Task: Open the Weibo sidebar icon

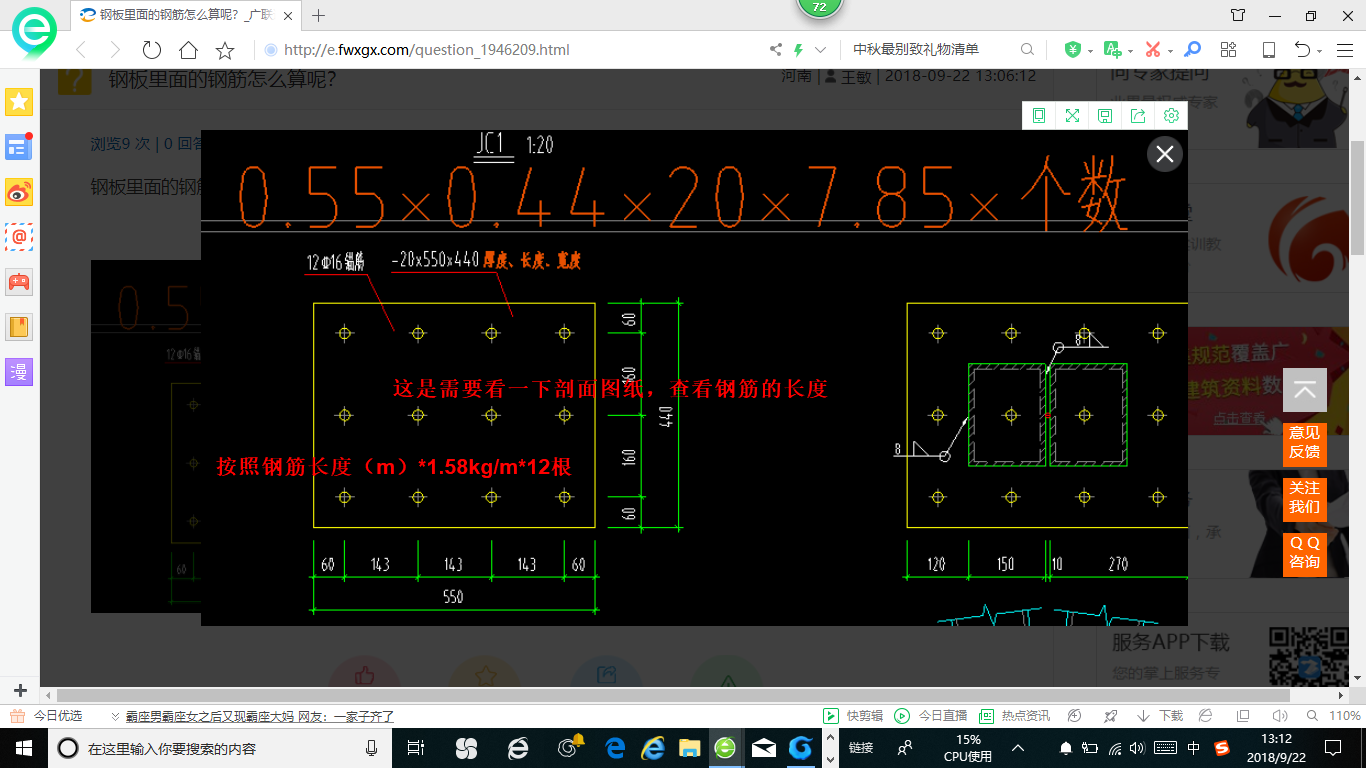Action: pos(19,192)
